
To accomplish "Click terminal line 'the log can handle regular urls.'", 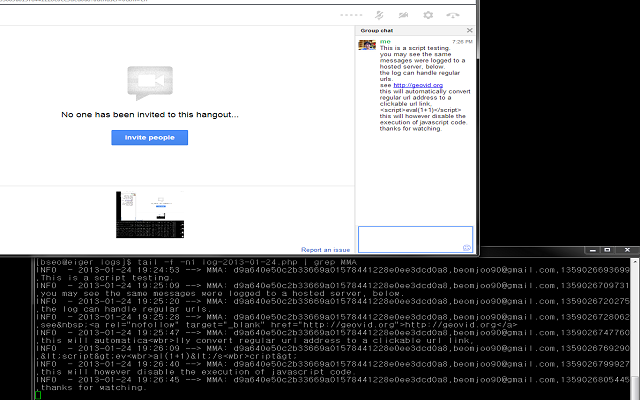I will (123, 309).
